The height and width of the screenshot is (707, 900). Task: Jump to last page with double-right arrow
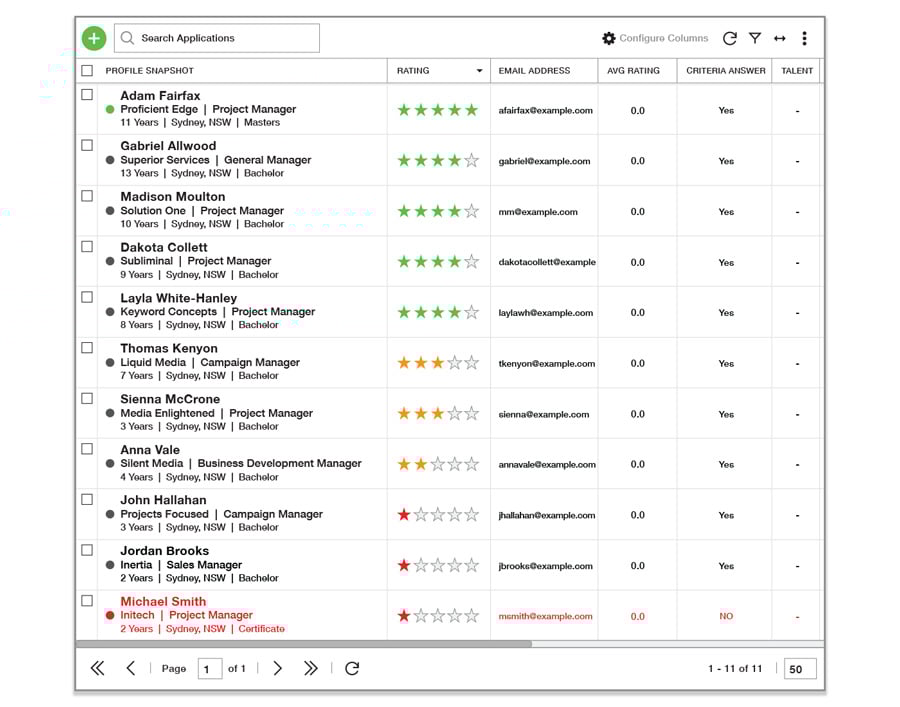click(311, 668)
